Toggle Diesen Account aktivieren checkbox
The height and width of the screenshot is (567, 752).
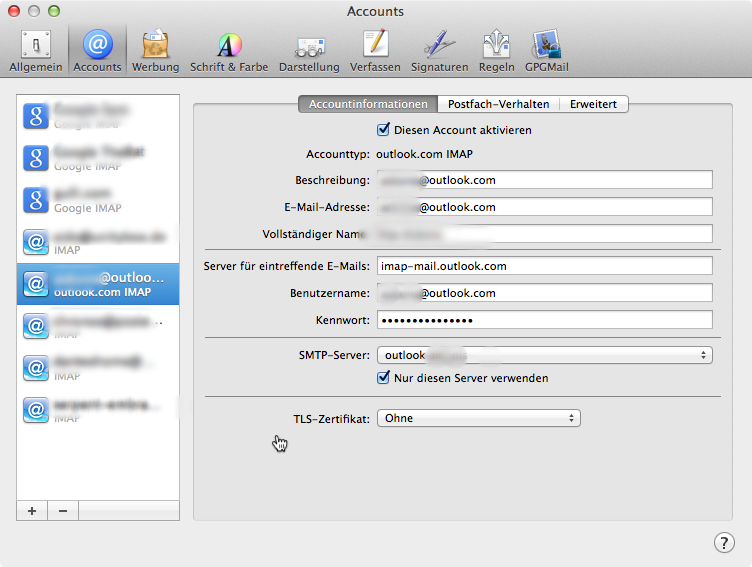click(383, 130)
